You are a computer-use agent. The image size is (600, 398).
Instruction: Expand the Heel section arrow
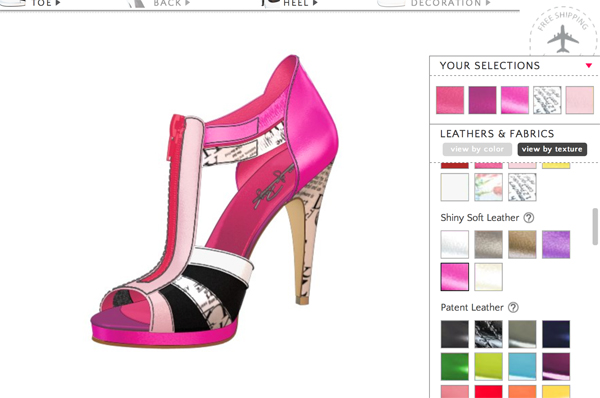[x=315, y=3]
